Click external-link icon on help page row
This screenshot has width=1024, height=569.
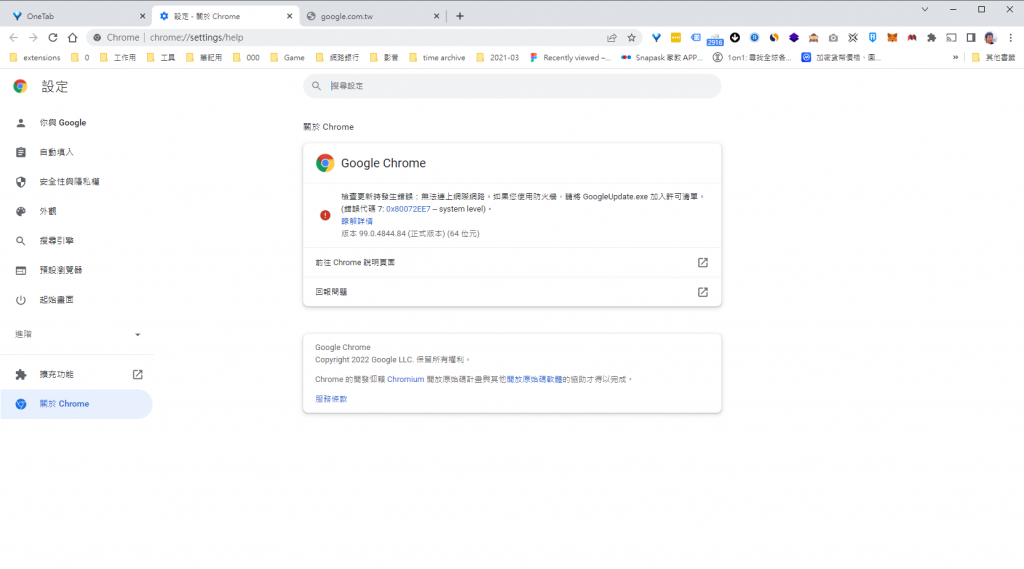(703, 263)
